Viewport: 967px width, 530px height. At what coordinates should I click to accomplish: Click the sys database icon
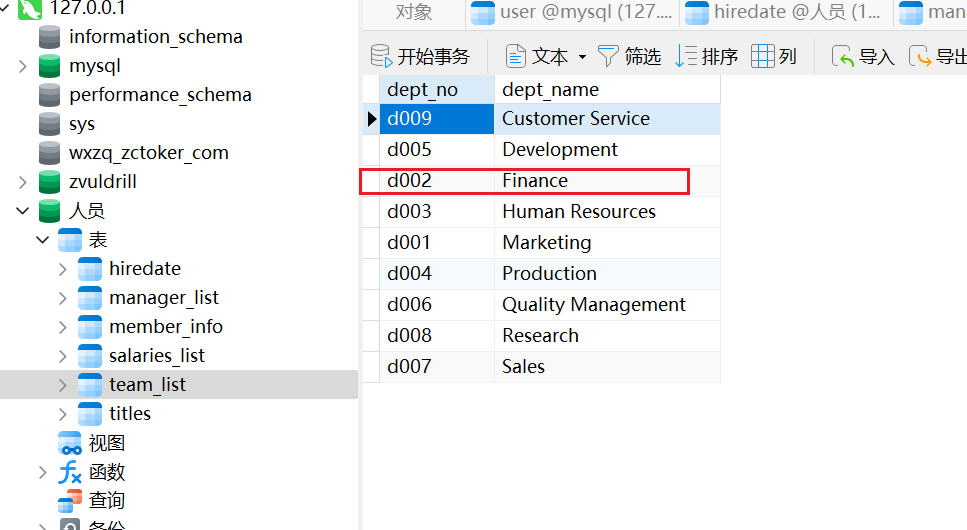point(49,124)
